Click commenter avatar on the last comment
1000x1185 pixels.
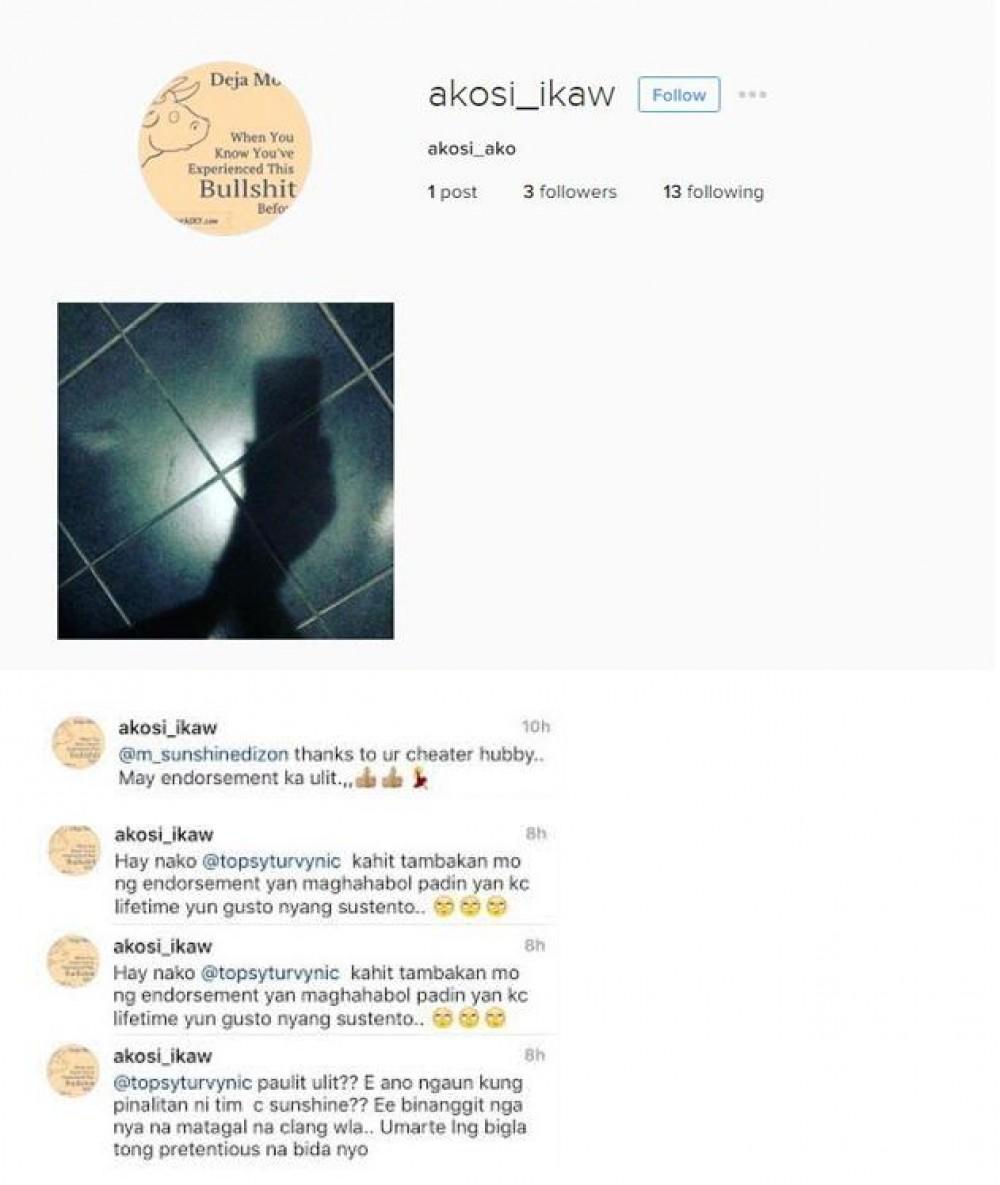click(x=73, y=1070)
